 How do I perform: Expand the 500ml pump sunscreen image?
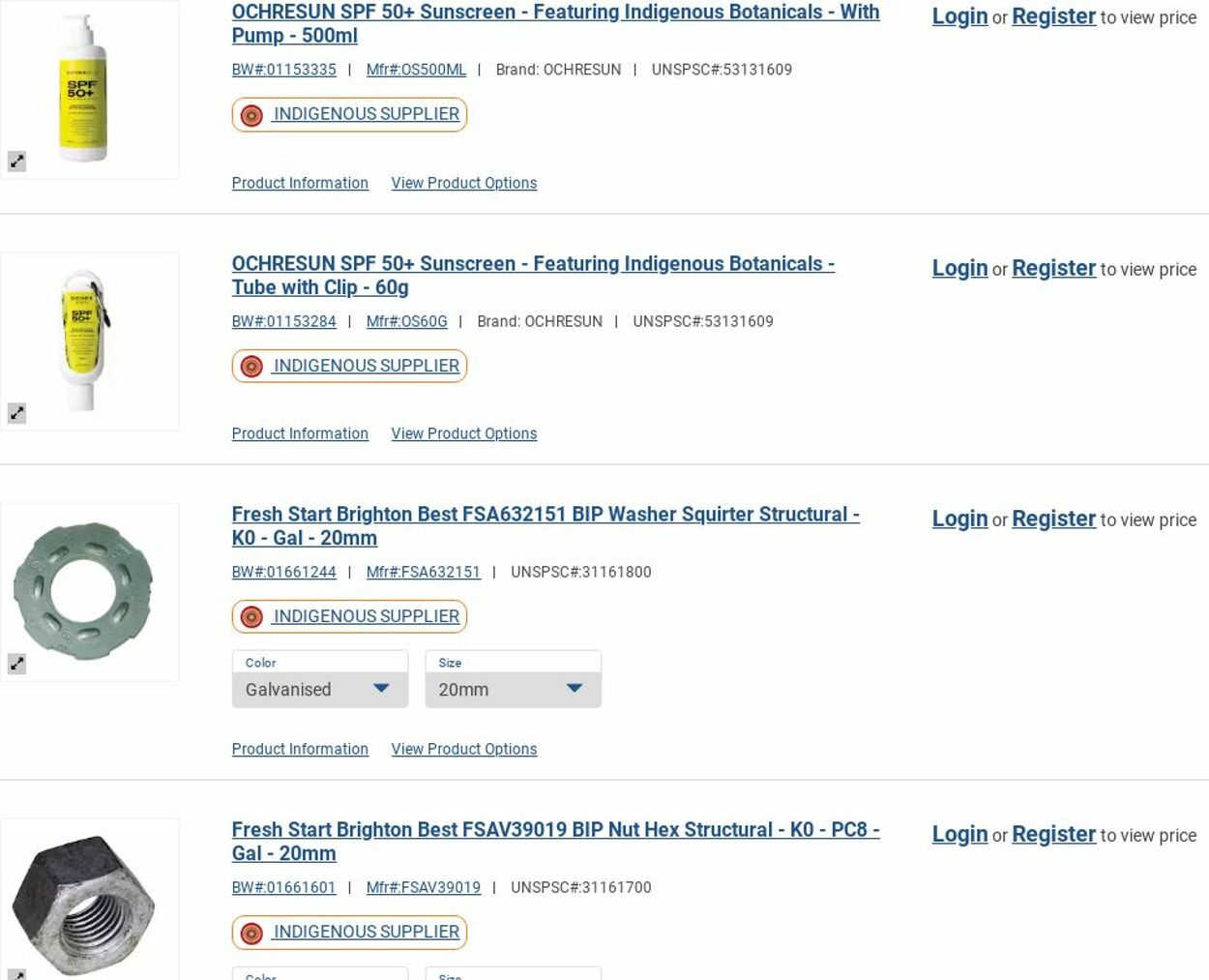[16, 162]
